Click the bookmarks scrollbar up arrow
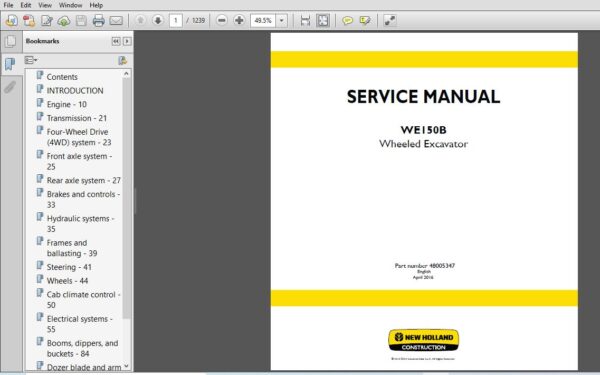600x375 pixels. point(126,73)
